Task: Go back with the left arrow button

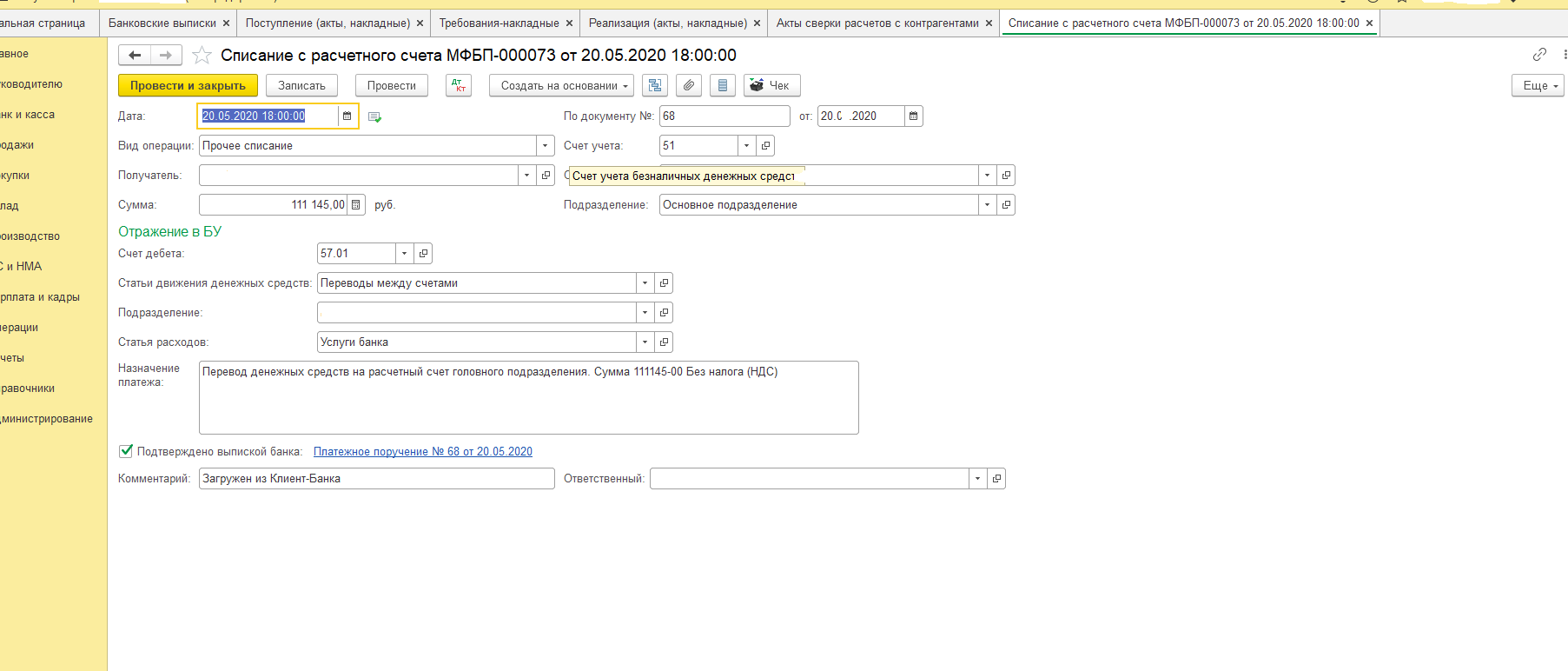Action: pyautogui.click(x=135, y=55)
